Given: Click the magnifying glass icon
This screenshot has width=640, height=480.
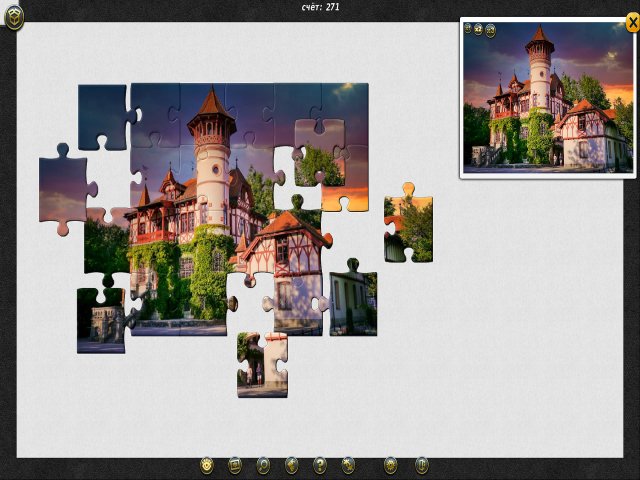Looking at the screenshot, I should click(263, 465).
